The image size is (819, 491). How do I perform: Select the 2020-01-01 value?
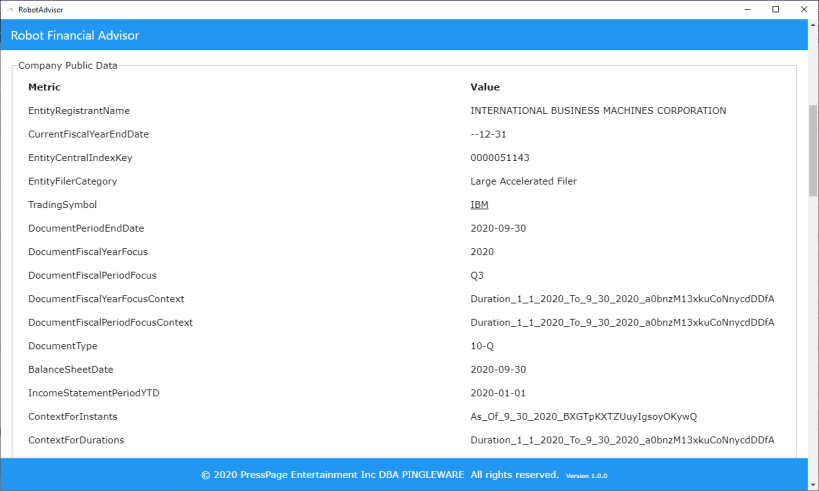pyautogui.click(x=498, y=393)
